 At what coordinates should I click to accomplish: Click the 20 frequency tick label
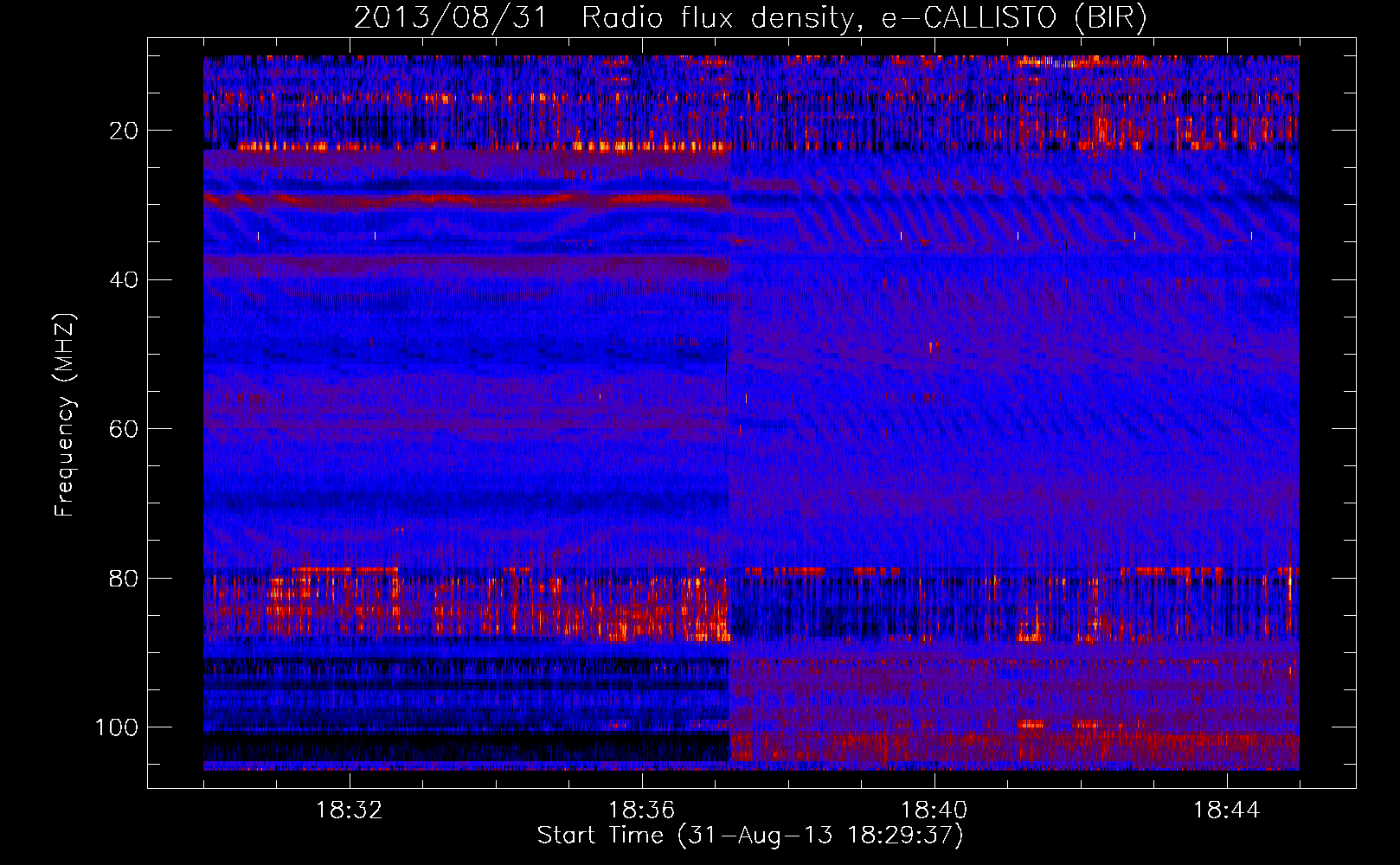pos(124,131)
